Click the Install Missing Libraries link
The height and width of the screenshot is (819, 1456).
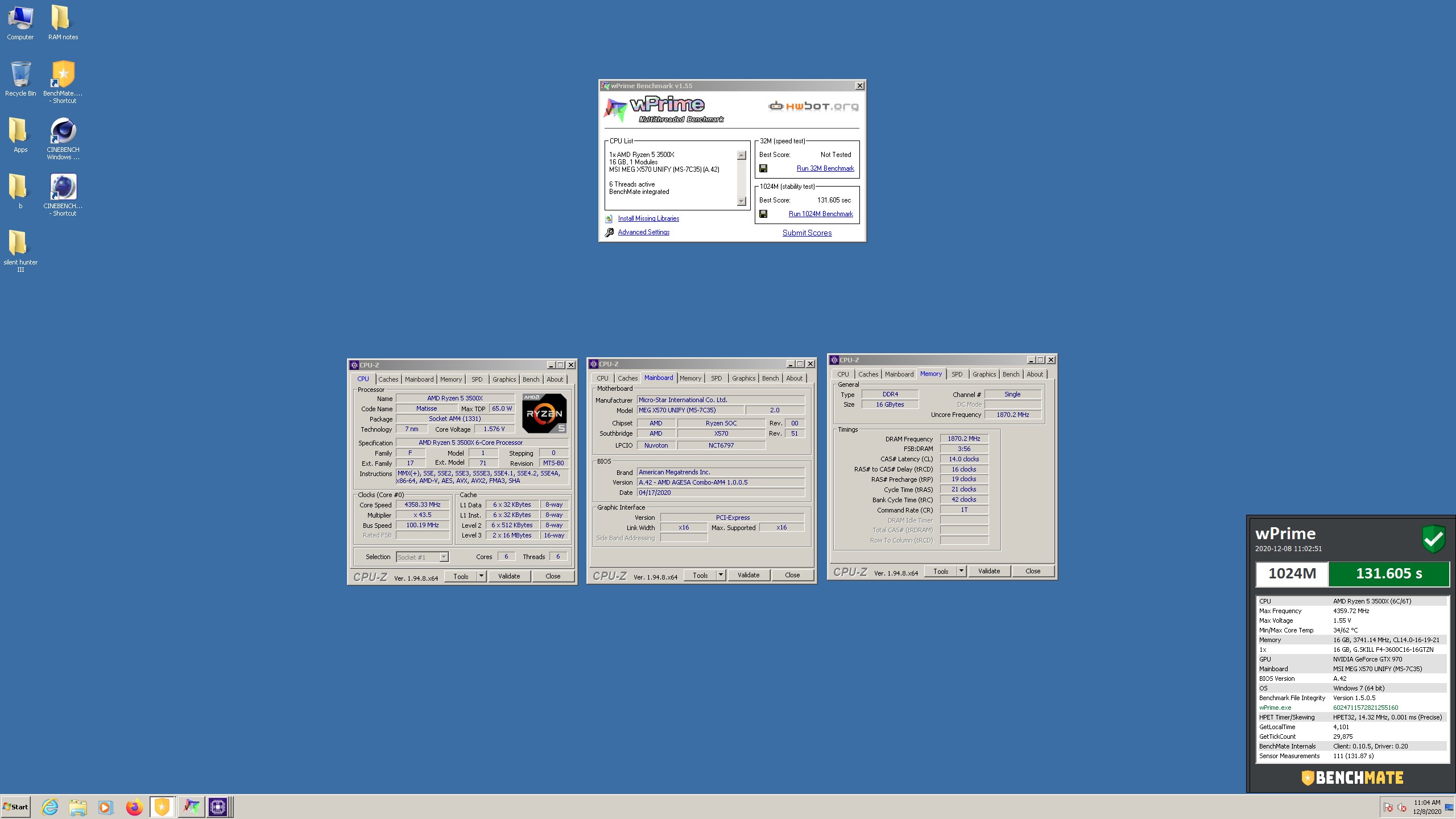coord(648,218)
